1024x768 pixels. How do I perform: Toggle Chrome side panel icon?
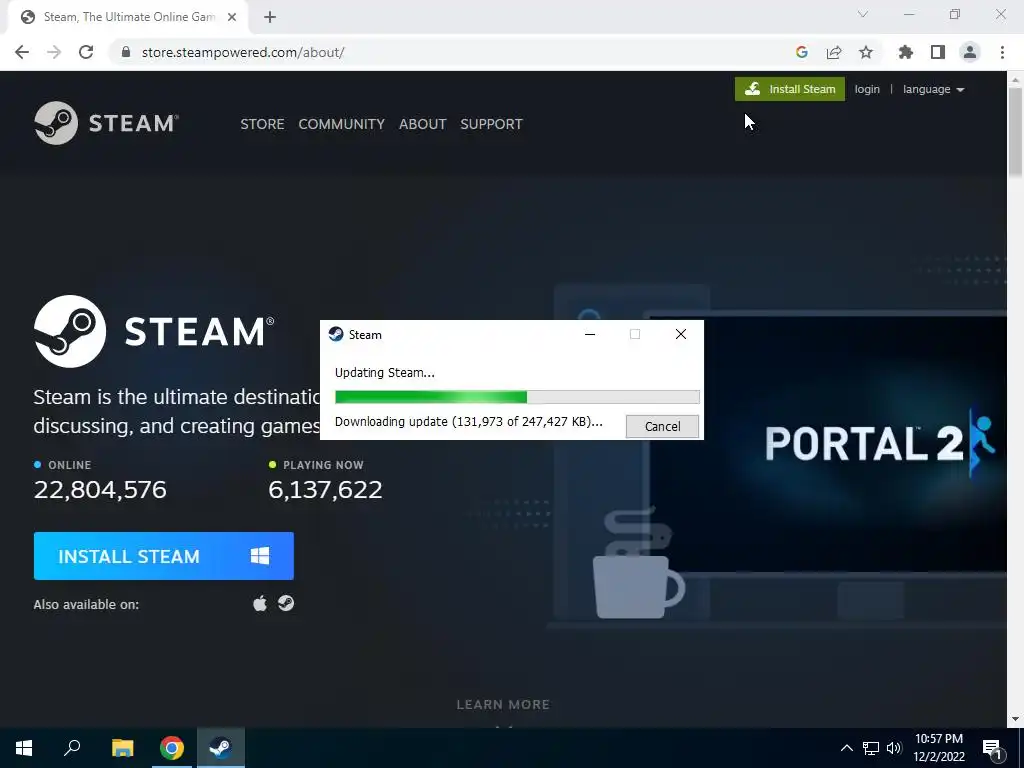(938, 52)
